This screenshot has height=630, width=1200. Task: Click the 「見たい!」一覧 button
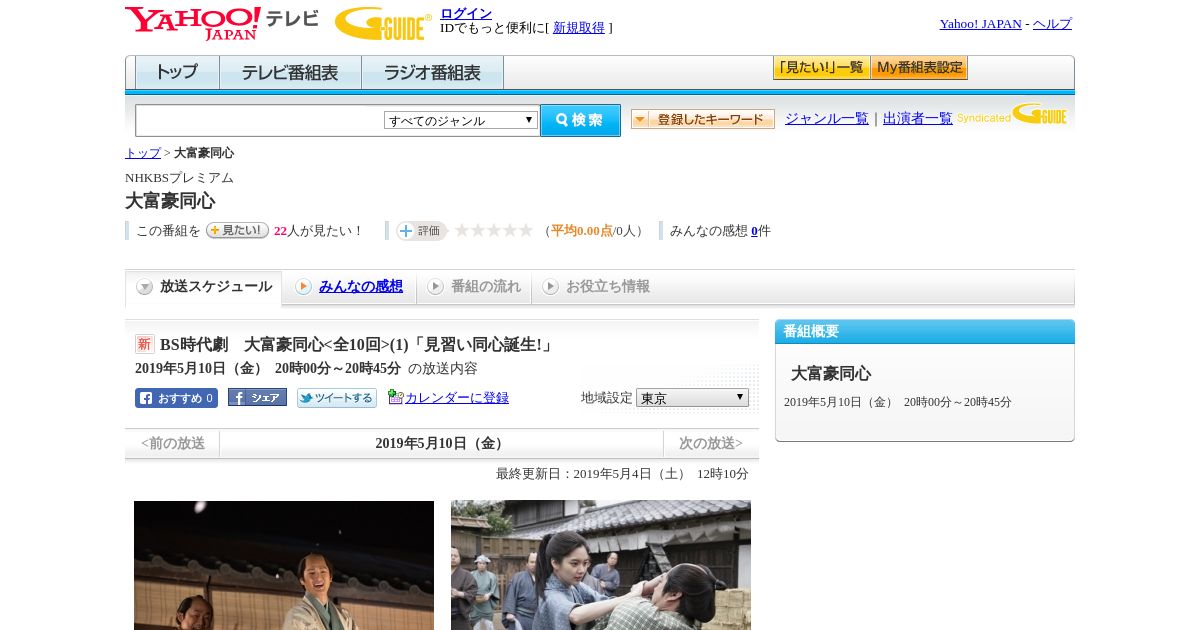tap(821, 68)
